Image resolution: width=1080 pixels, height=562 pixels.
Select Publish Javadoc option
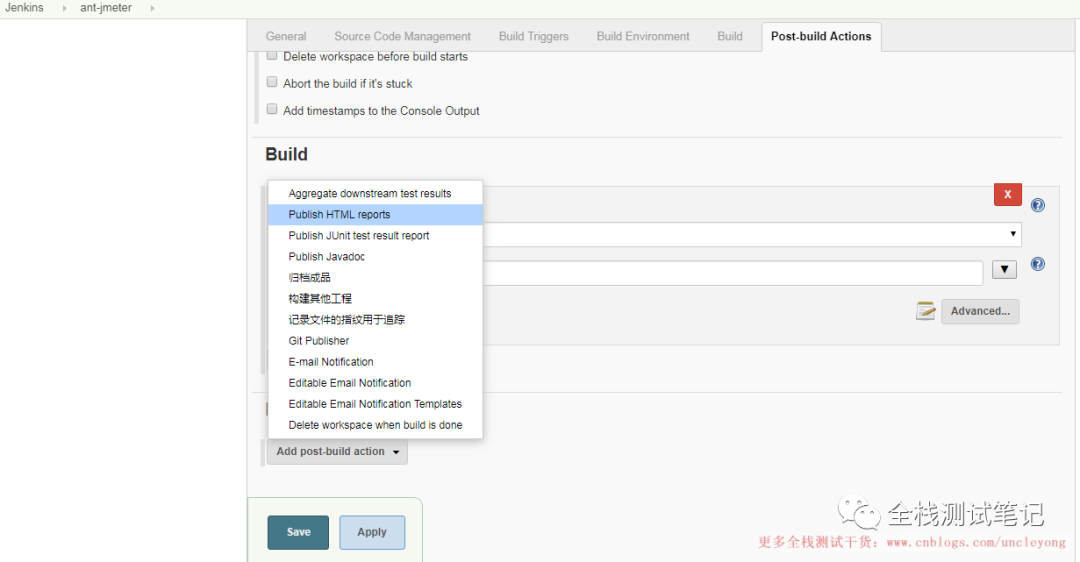[x=375, y=257]
